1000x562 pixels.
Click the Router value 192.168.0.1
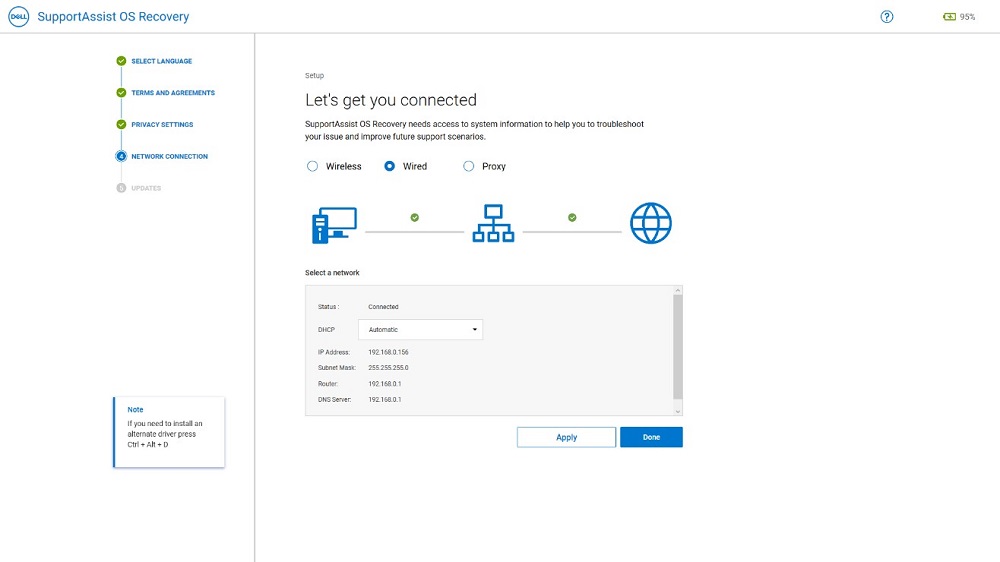click(385, 384)
